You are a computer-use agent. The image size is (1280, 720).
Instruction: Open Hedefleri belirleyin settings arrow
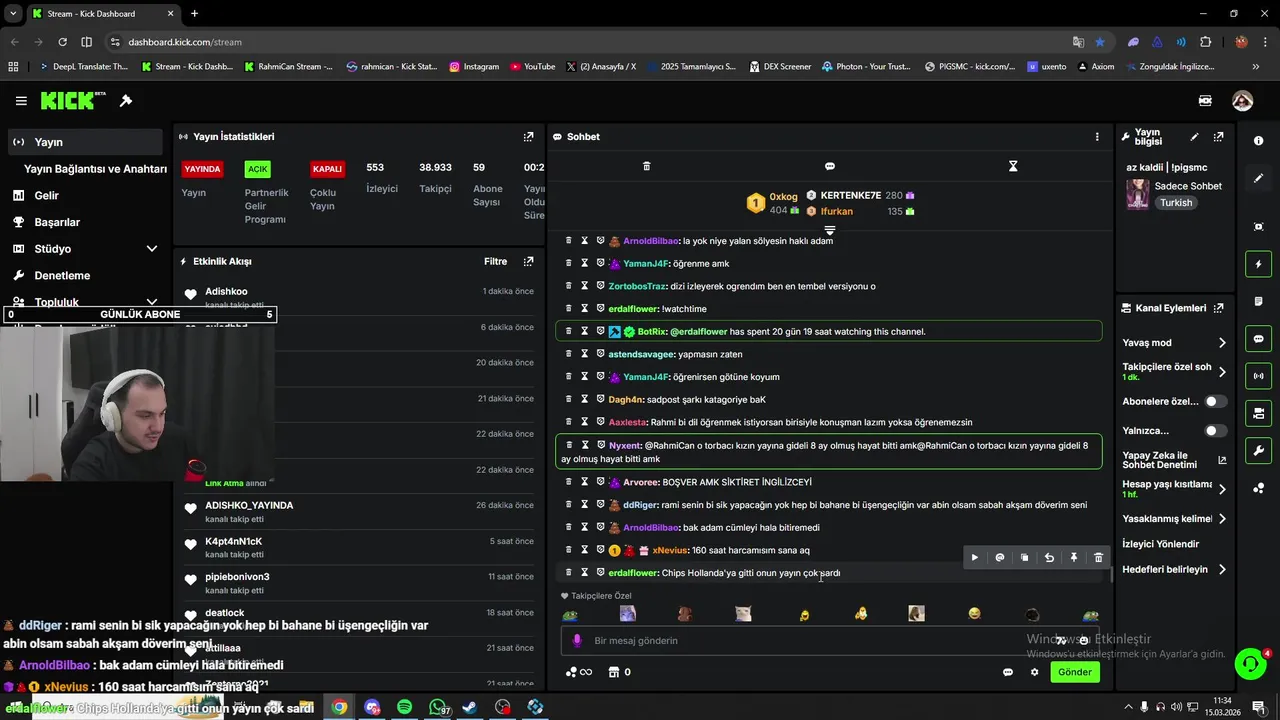pyautogui.click(x=1222, y=570)
